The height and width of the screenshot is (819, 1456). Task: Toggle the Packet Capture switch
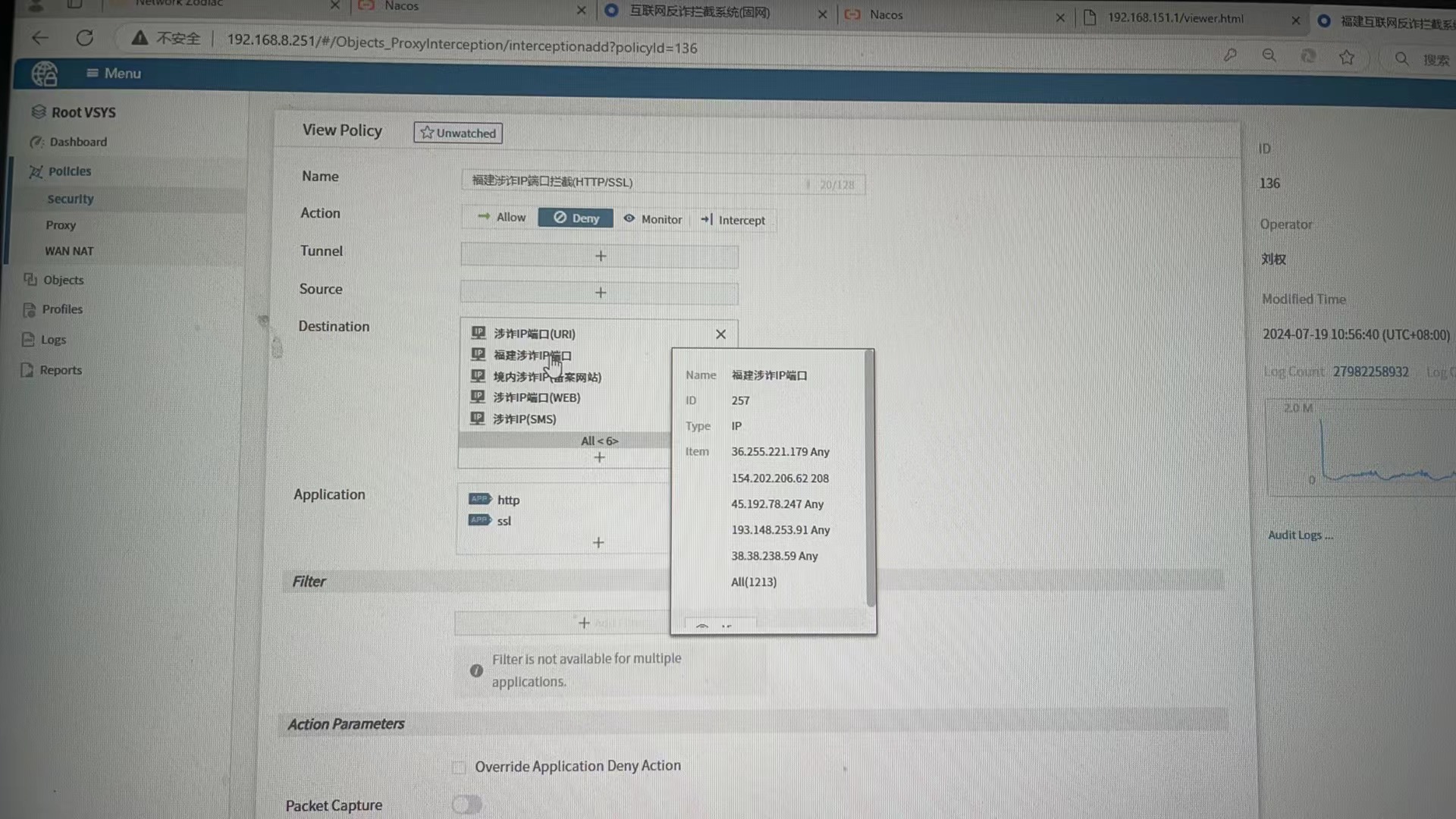coord(466,805)
